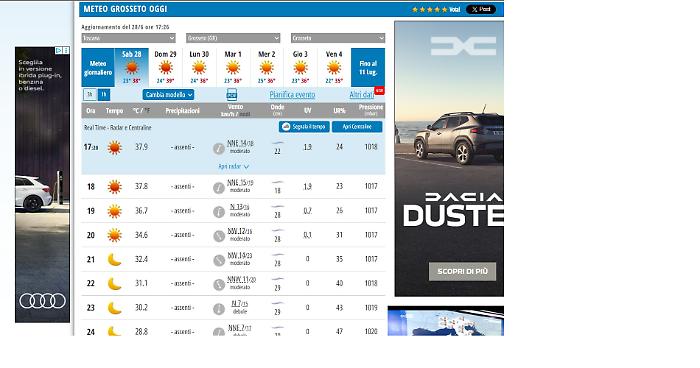Click the wind direction icon at 18:00
The width and height of the screenshot is (700, 368).
(218, 188)
